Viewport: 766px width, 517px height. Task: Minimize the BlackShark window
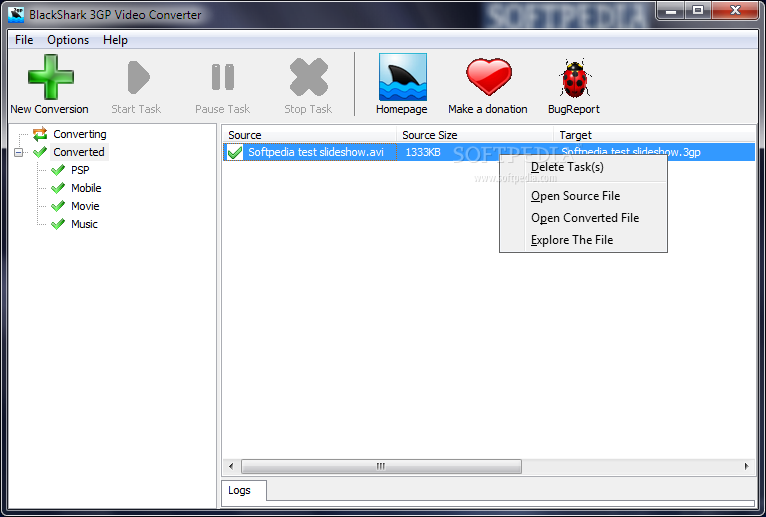pyautogui.click(x=671, y=11)
